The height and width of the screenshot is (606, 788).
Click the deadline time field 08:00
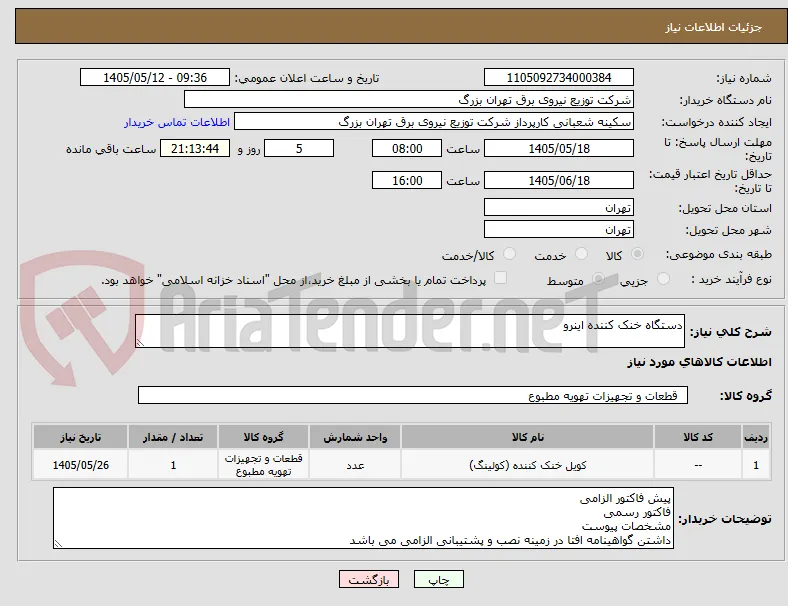[x=407, y=148]
